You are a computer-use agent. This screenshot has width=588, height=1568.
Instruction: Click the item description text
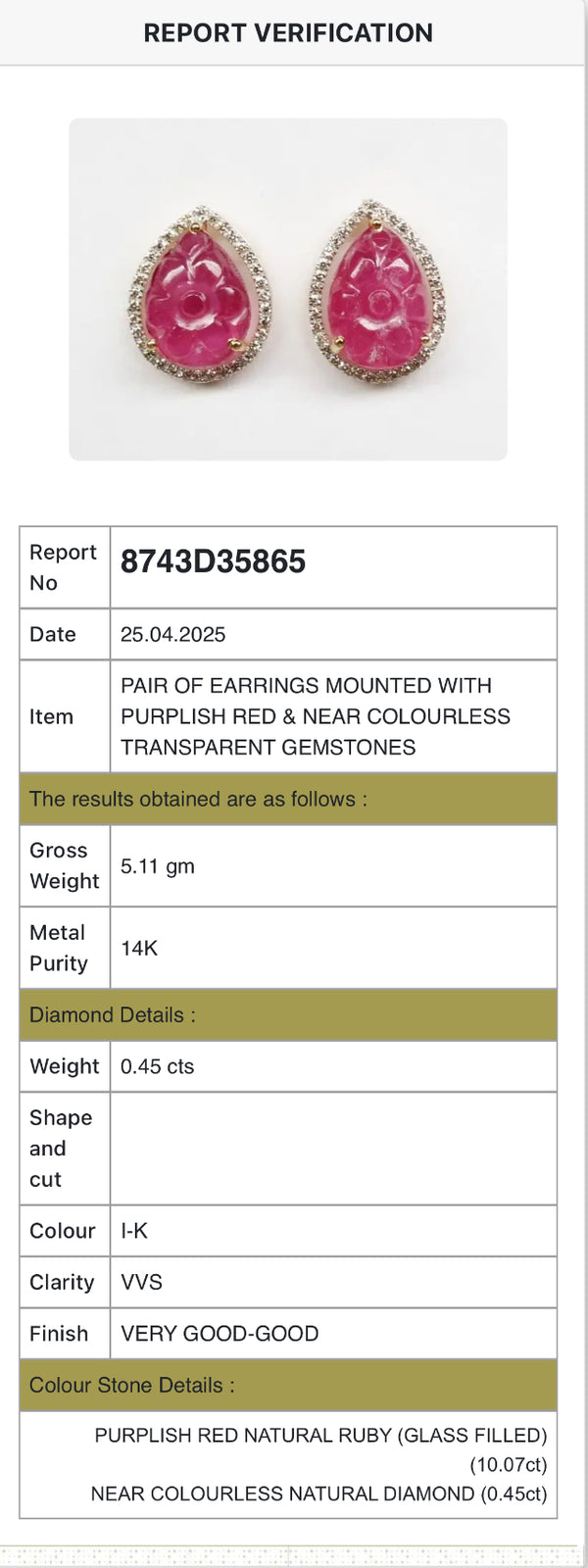pyautogui.click(x=316, y=716)
